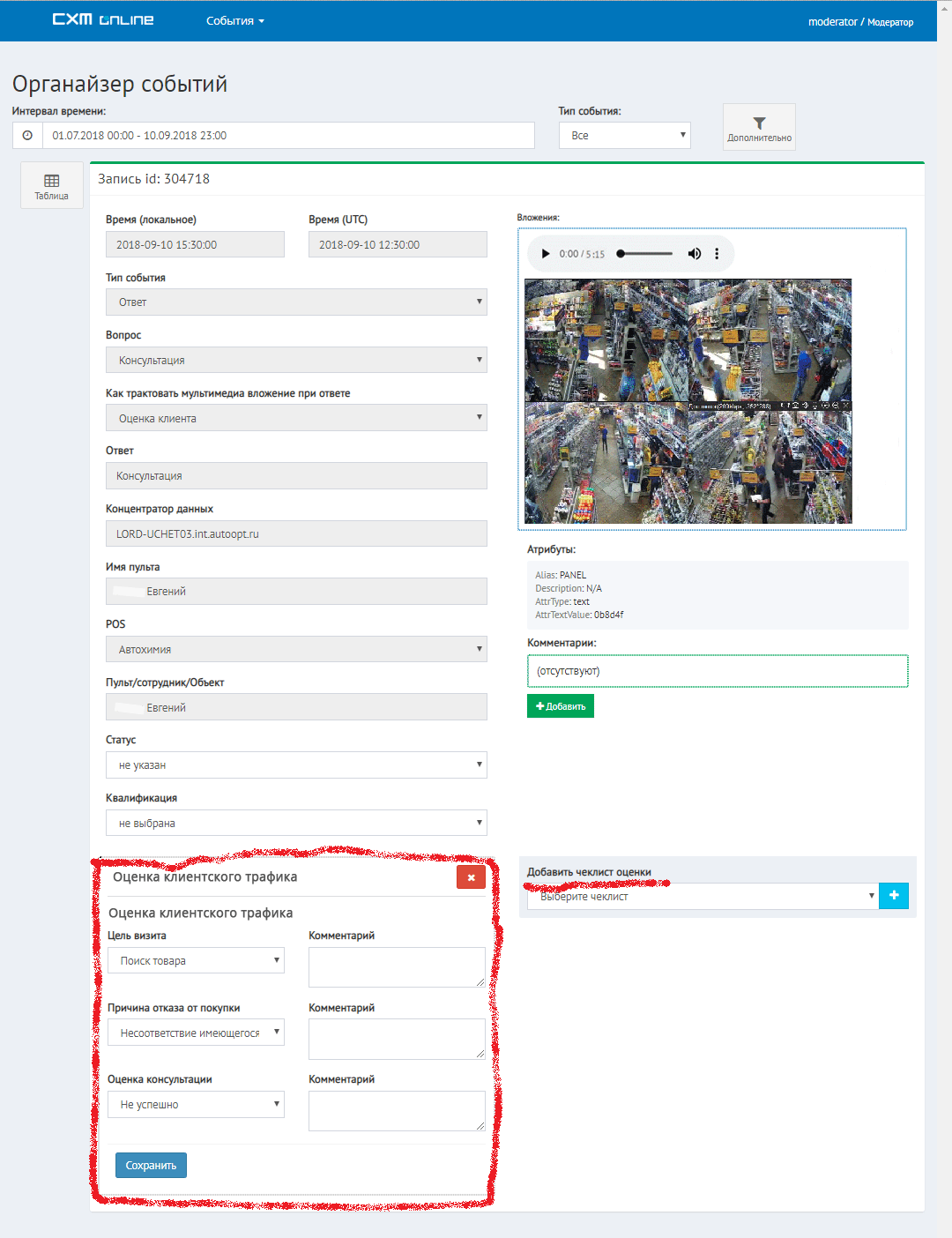Play the attached audio recording

point(546,254)
